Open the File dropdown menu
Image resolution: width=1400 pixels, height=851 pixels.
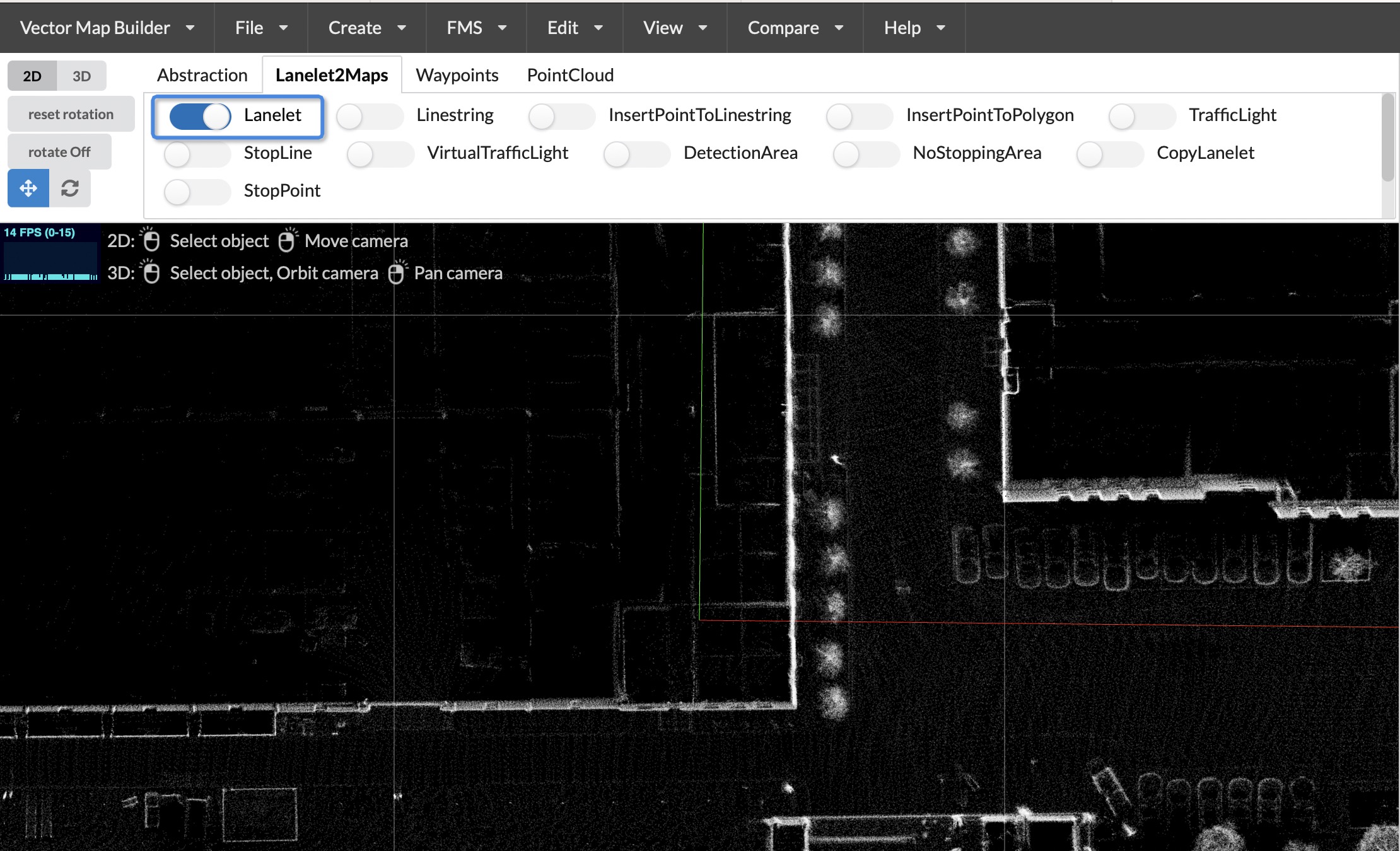[260, 28]
